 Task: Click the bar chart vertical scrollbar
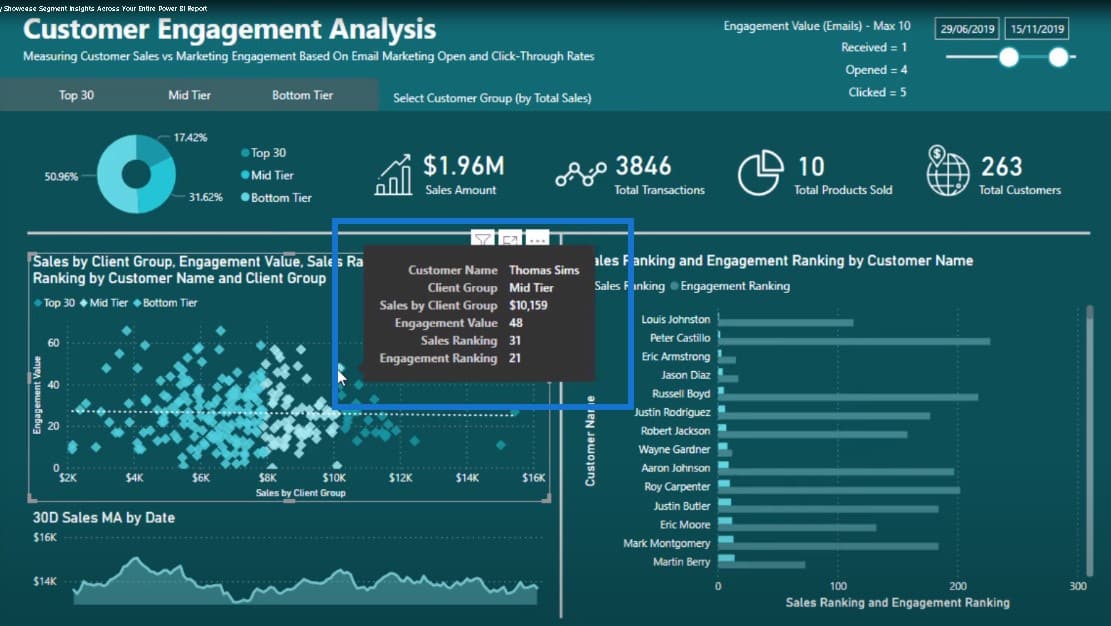pyautogui.click(x=1089, y=440)
